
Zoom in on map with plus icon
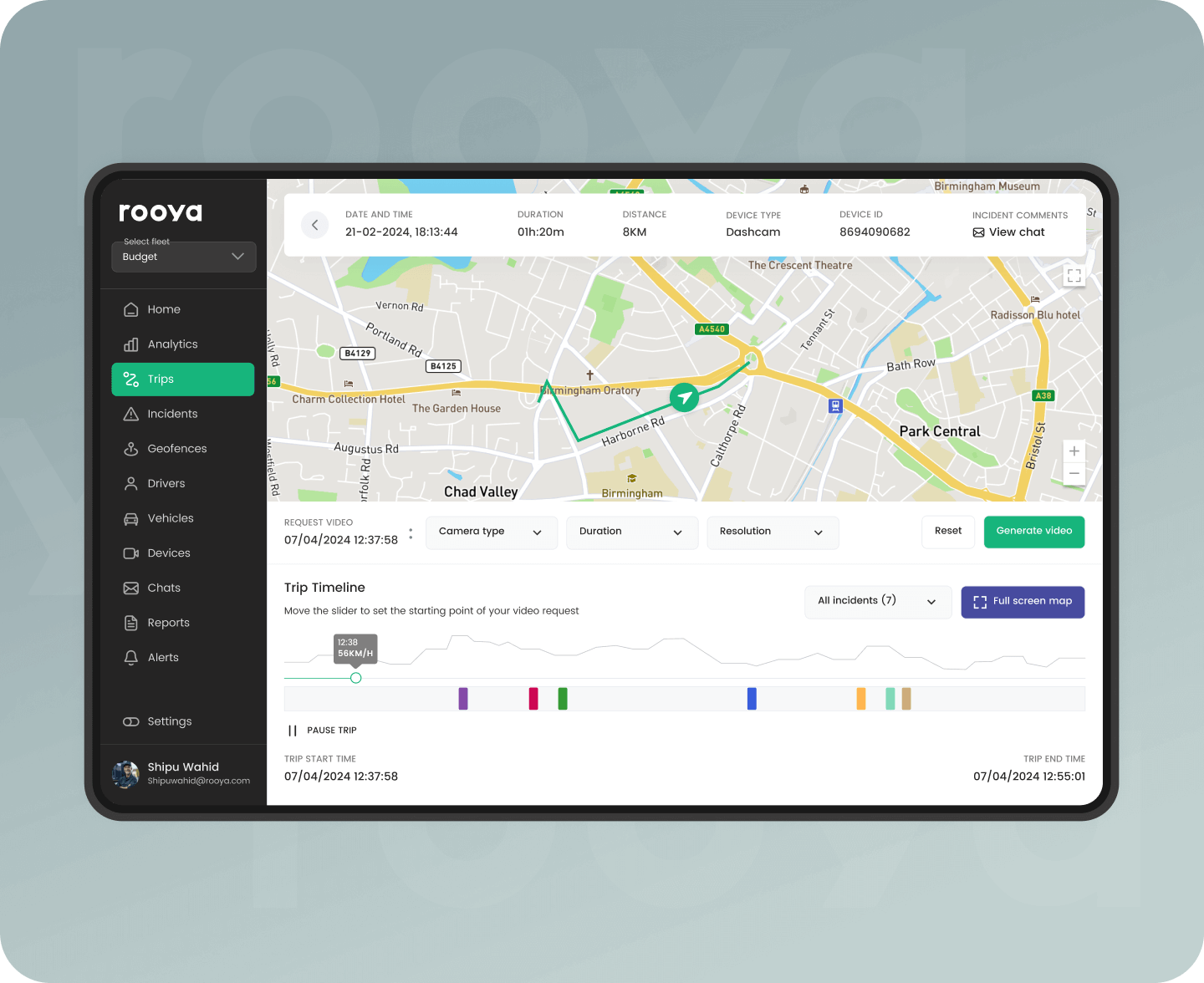tap(1074, 451)
